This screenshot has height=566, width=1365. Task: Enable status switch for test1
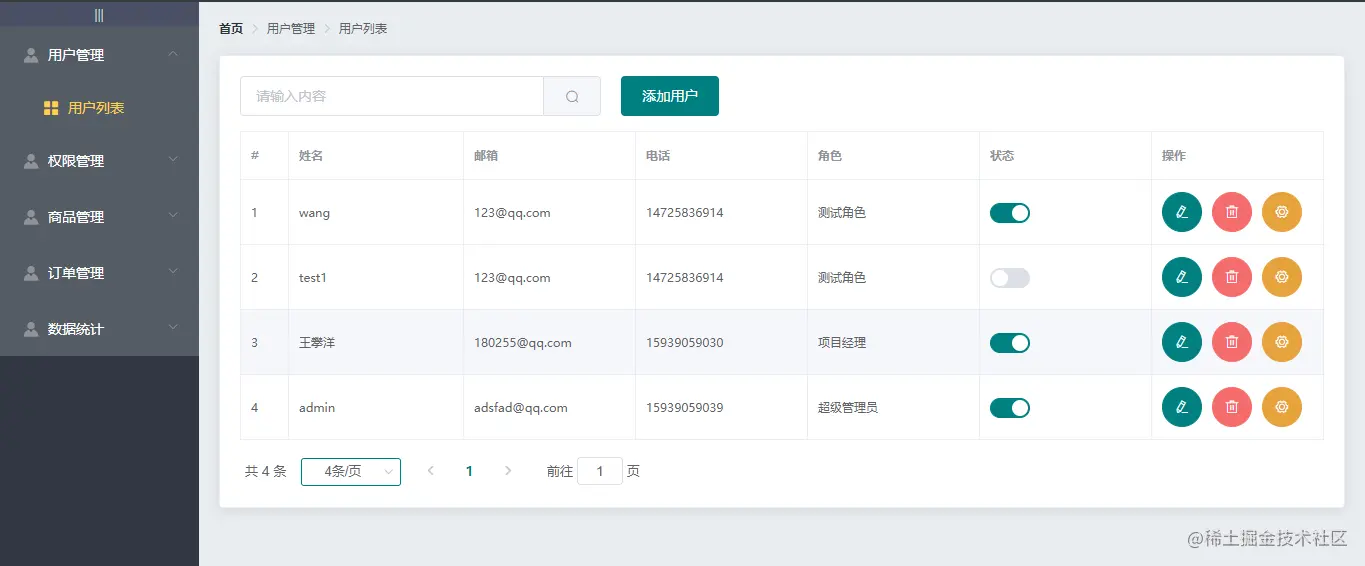click(1010, 278)
